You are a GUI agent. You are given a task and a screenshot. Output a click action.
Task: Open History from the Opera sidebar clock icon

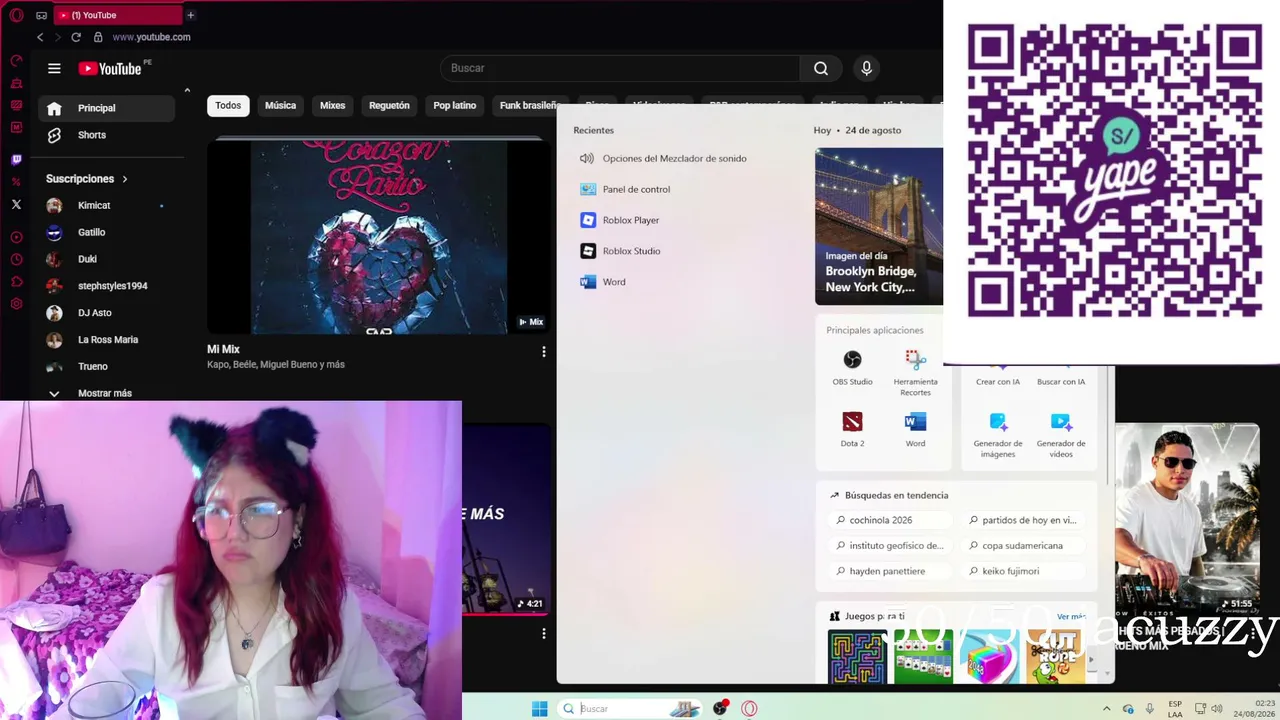[16, 259]
